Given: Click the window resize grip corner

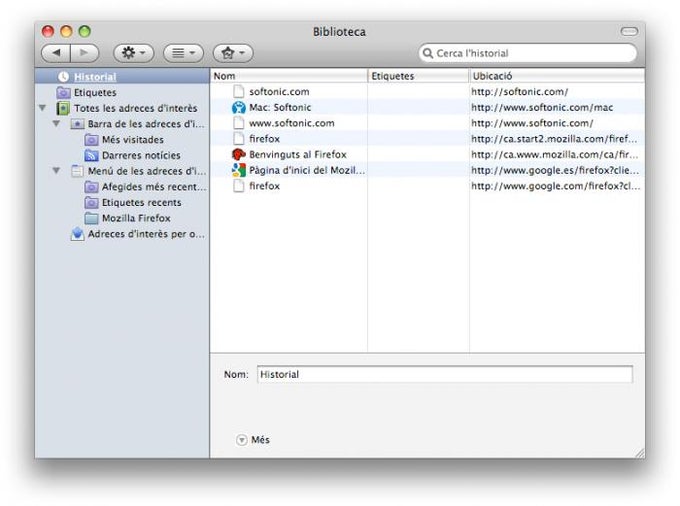Looking at the screenshot, I should [x=640, y=453].
